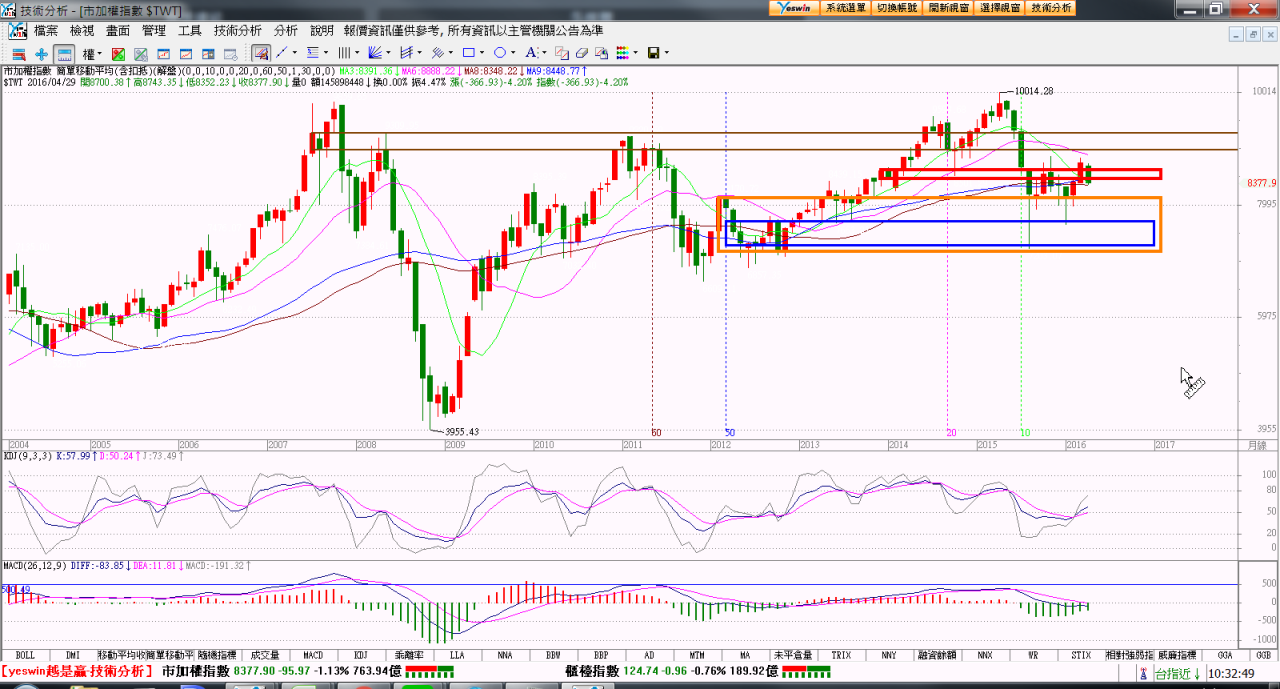Click the 切換帳號 button
The image size is (1280, 689).
click(x=897, y=8)
